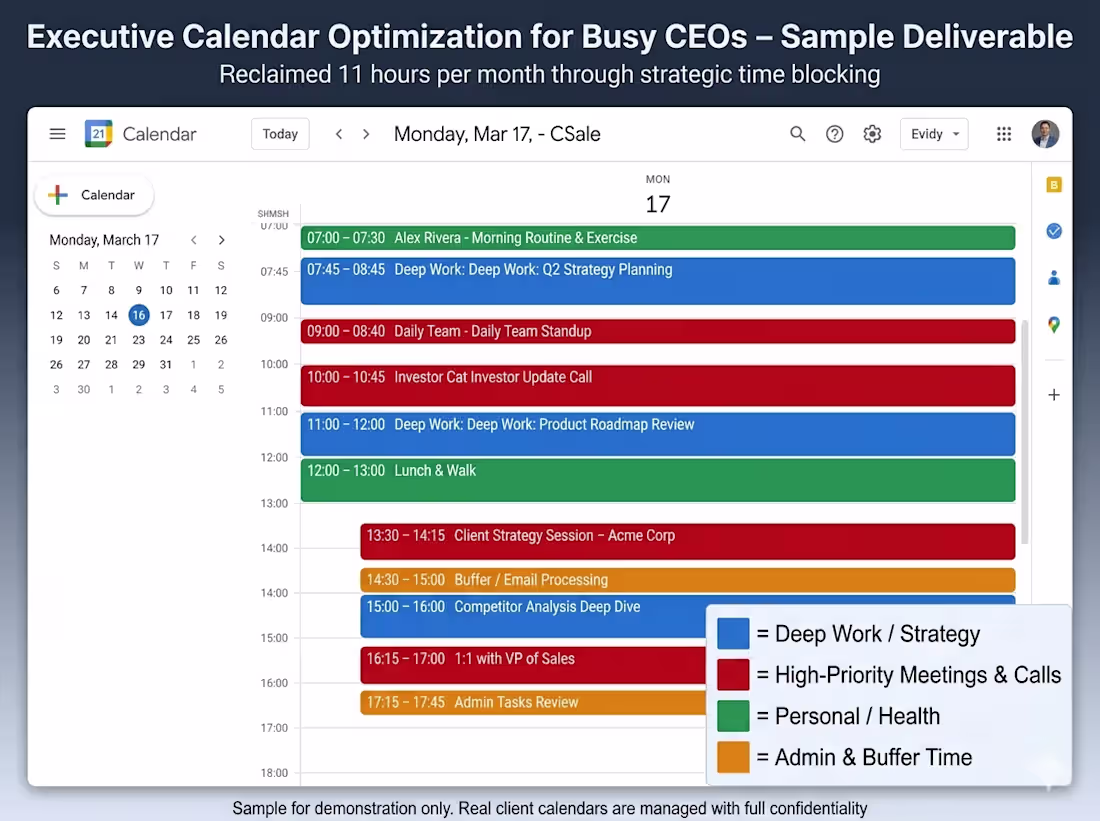The height and width of the screenshot is (821, 1100).
Task: Select March 20 in the mini calendar
Action: (84, 339)
